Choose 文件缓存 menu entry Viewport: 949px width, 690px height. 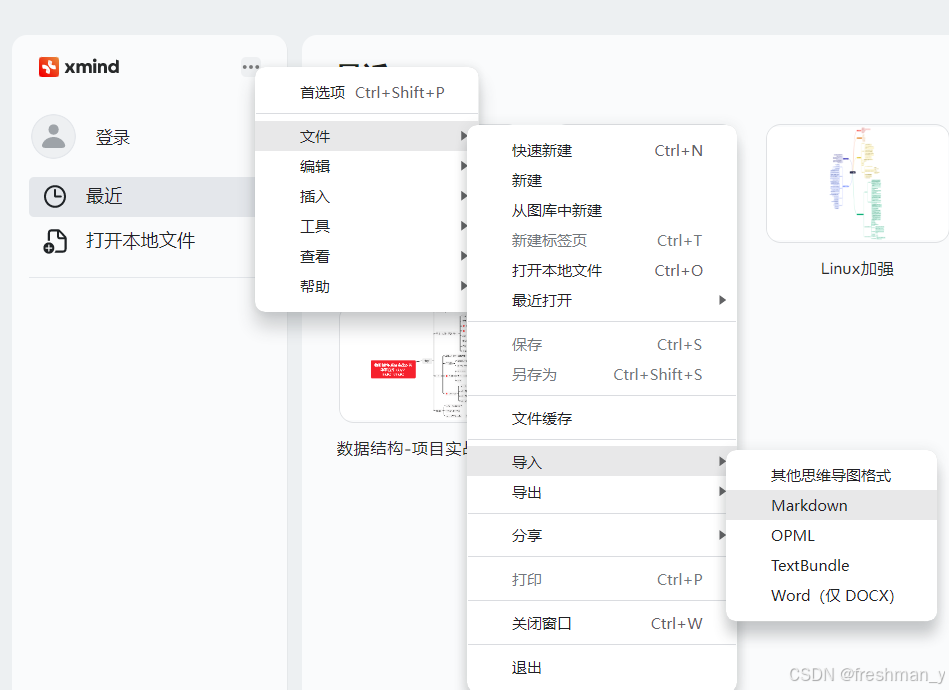point(602,418)
